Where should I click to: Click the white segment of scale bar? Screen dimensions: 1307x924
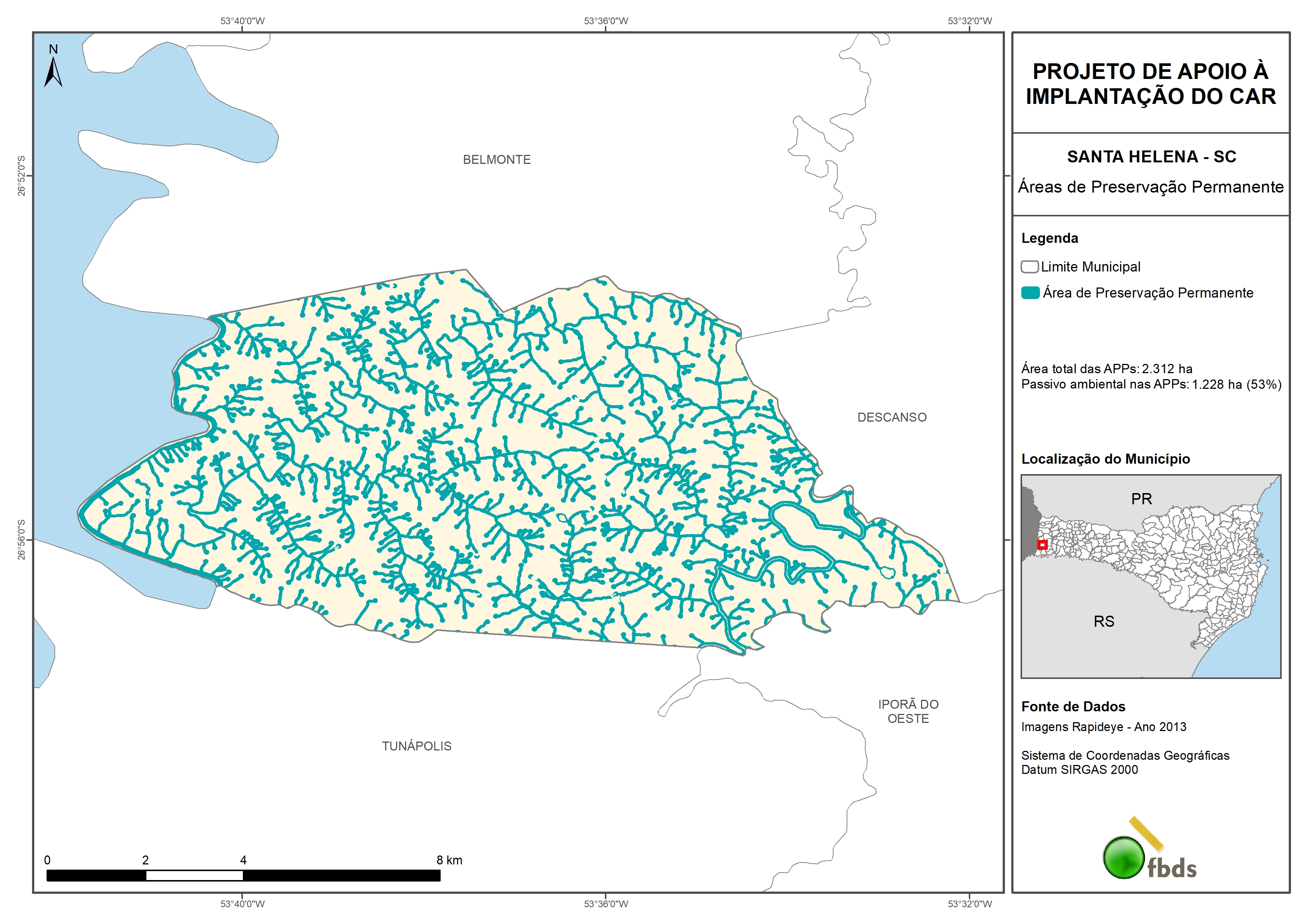[194, 876]
